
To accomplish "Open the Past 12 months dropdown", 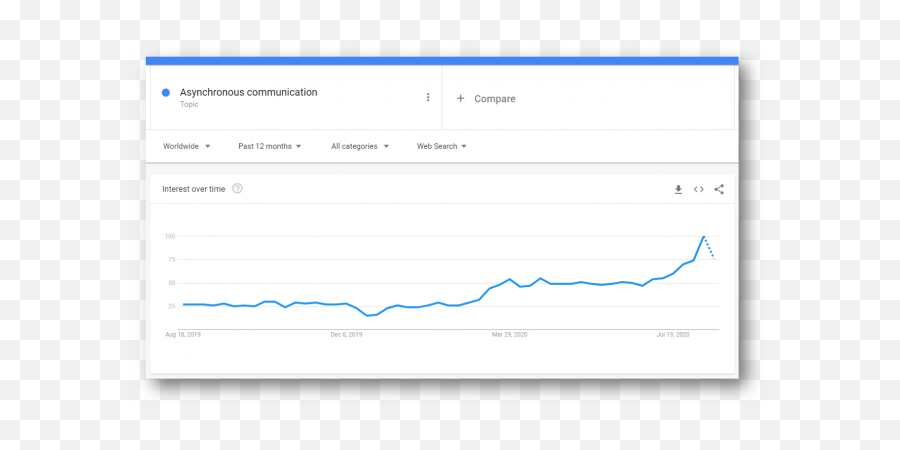I will [270, 146].
